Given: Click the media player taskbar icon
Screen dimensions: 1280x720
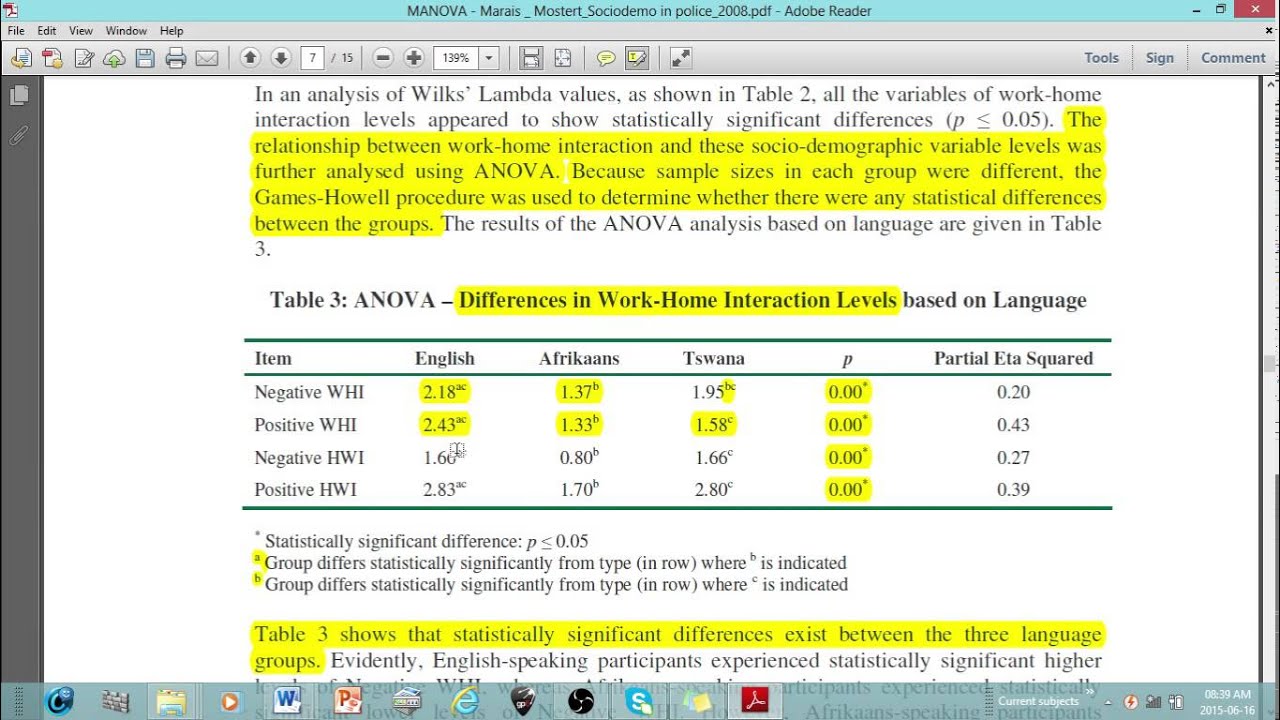Looking at the screenshot, I should pyautogui.click(x=230, y=701).
